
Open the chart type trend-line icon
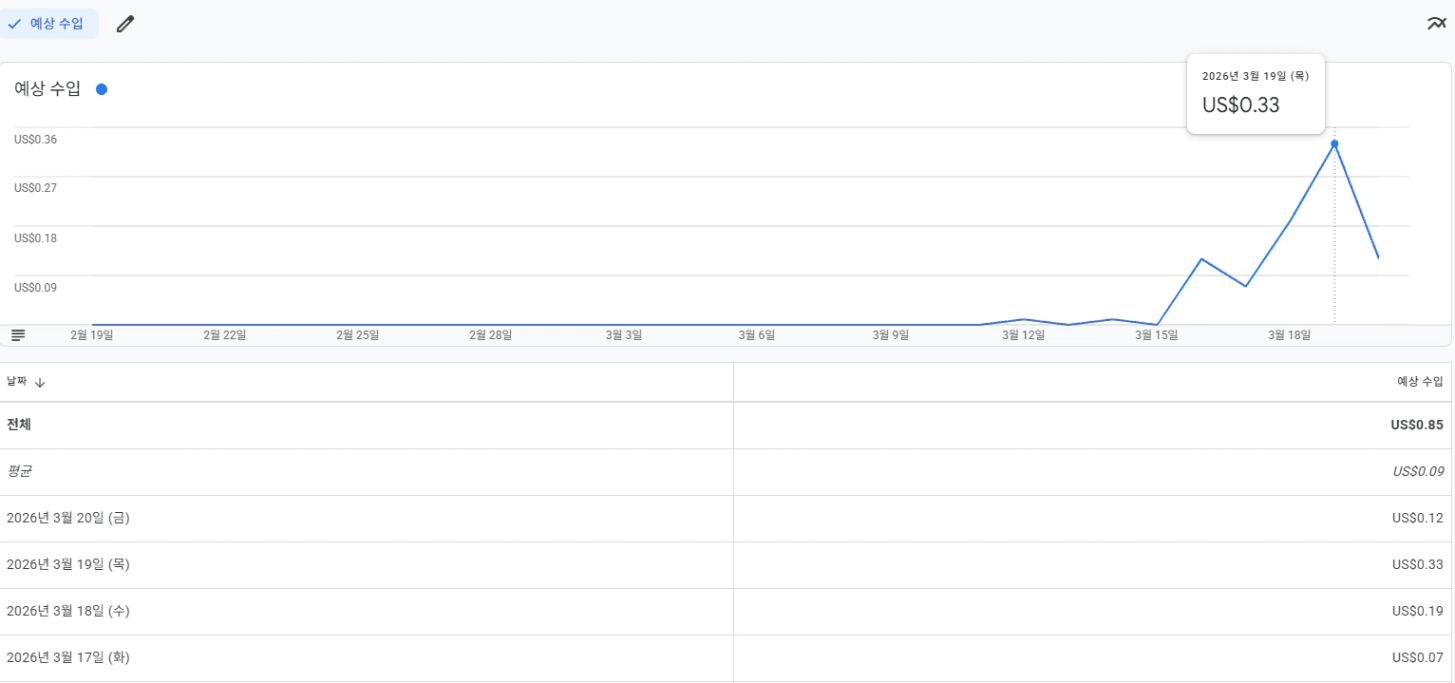(1436, 24)
